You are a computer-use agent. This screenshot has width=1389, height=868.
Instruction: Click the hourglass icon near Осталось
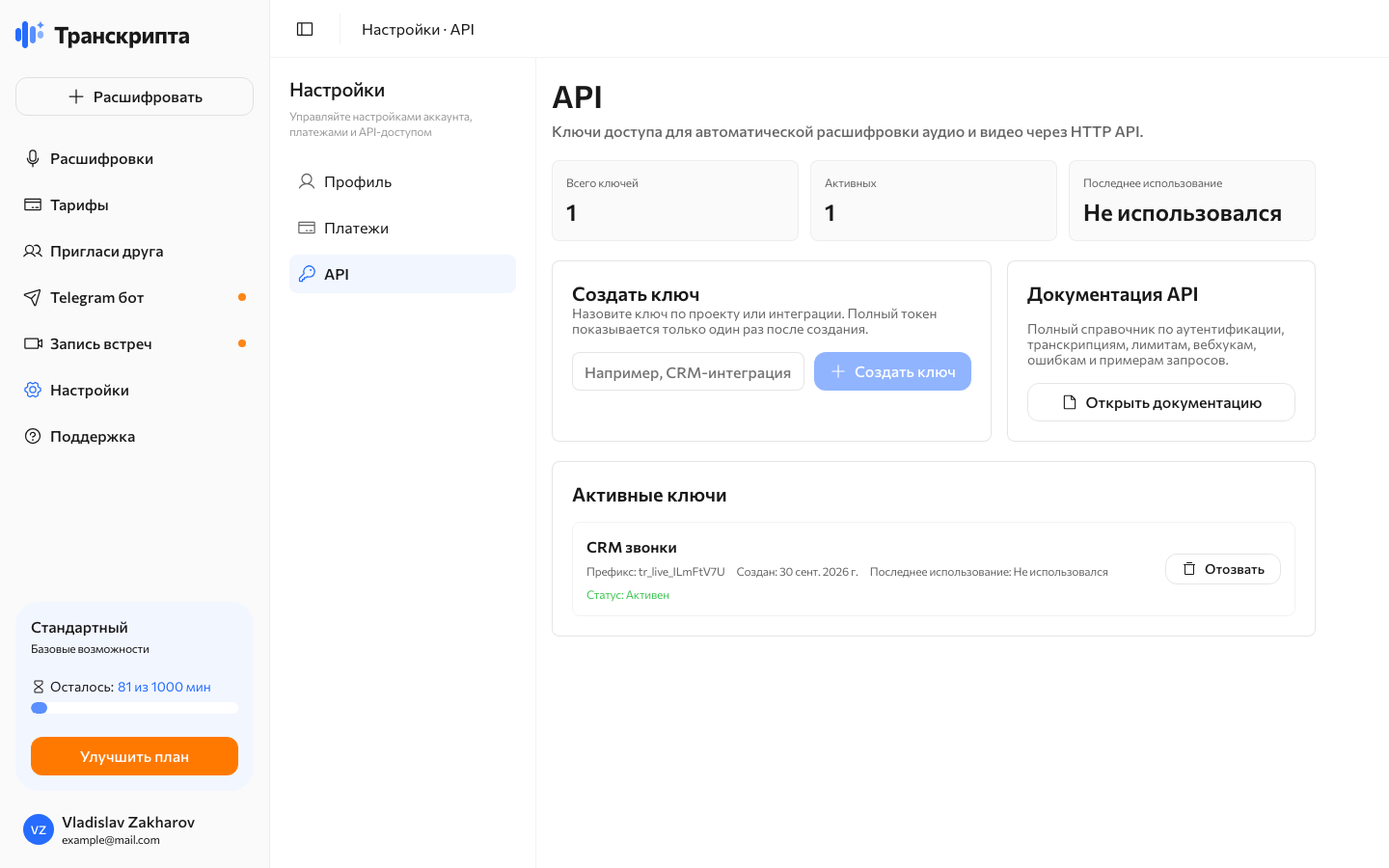(39, 687)
